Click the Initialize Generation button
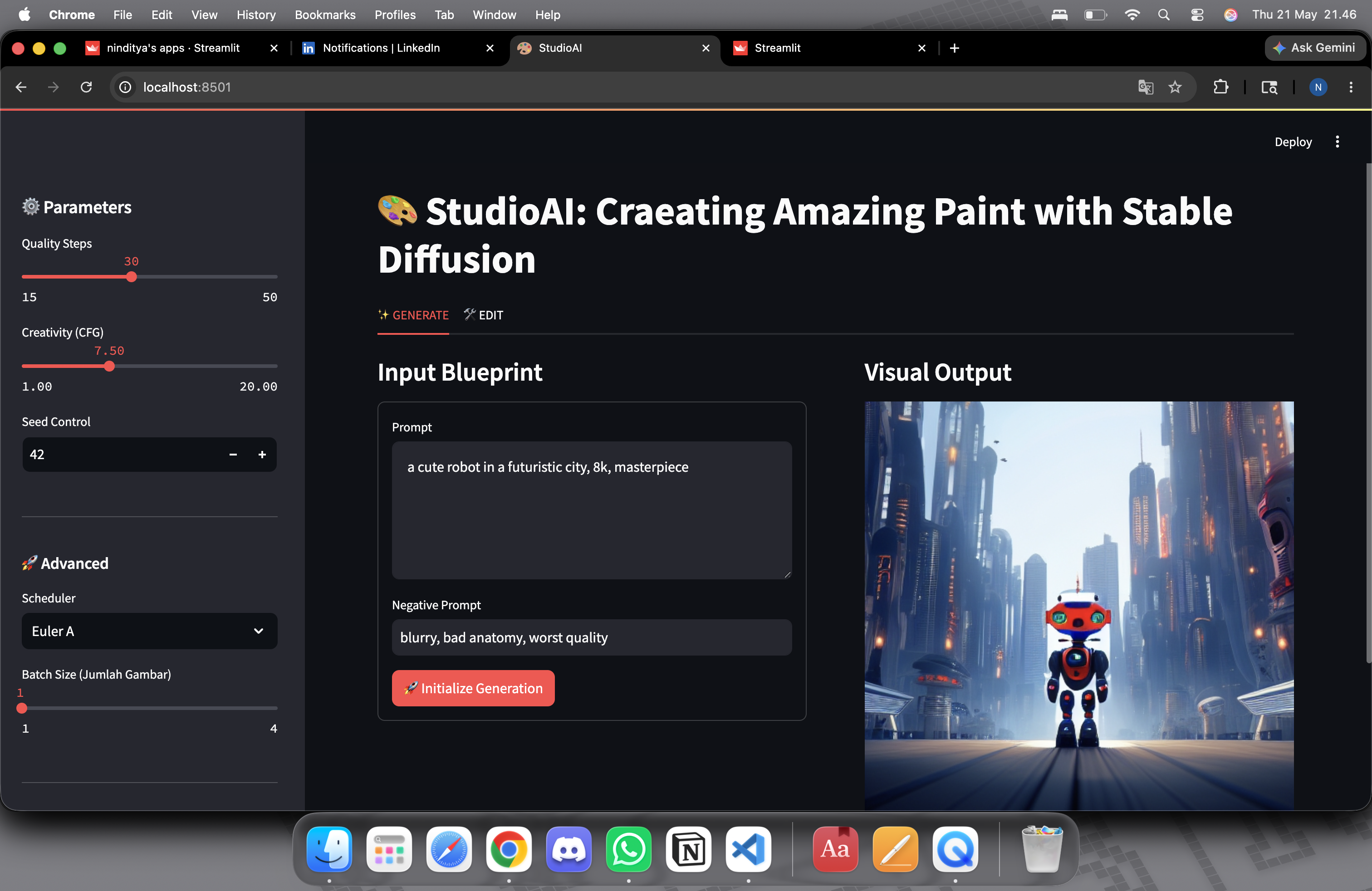Viewport: 1372px width, 891px height. coord(473,688)
